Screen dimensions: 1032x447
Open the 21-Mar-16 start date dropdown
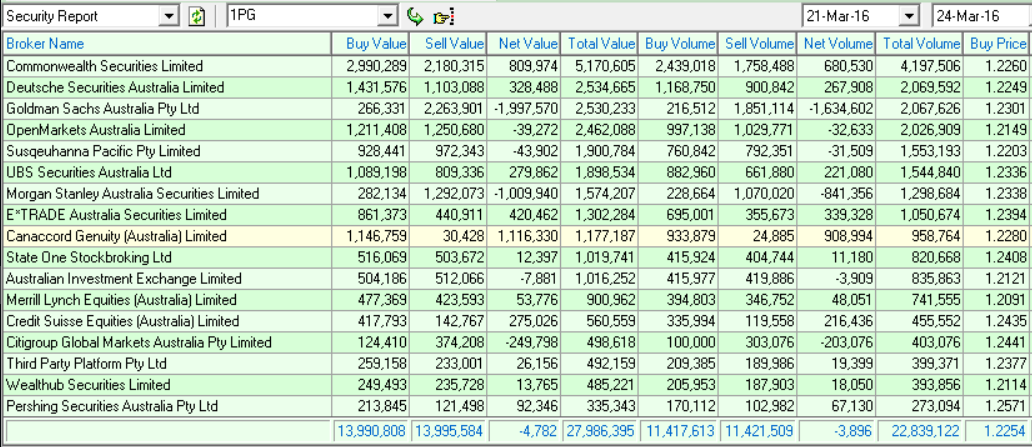(x=910, y=16)
